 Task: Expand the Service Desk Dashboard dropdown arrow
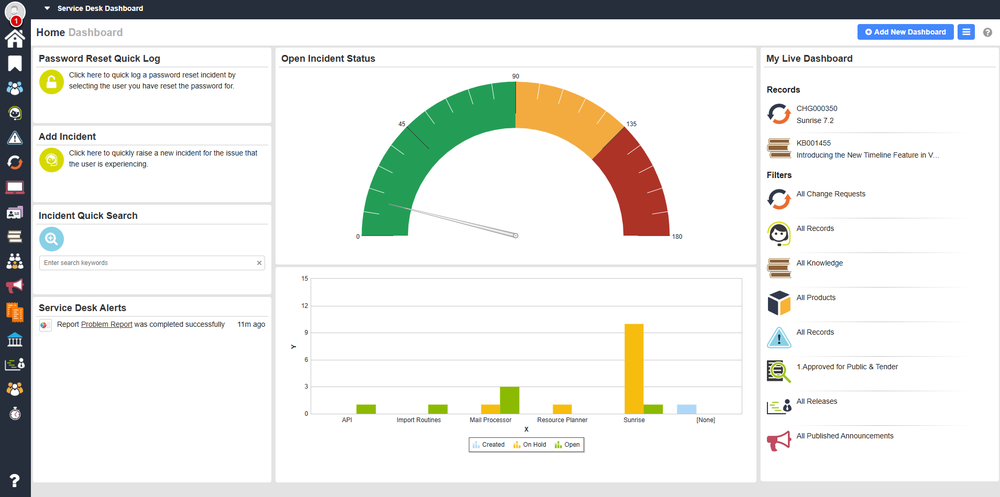pos(47,9)
